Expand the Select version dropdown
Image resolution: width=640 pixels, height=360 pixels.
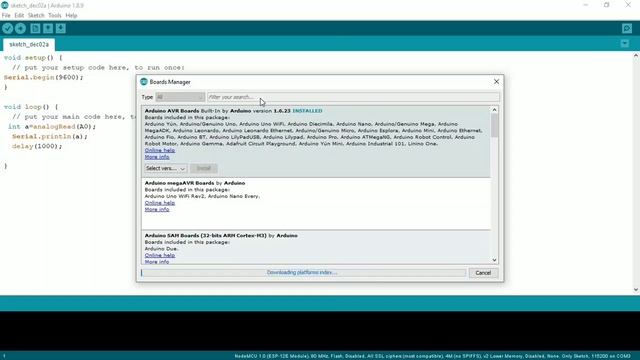point(165,168)
